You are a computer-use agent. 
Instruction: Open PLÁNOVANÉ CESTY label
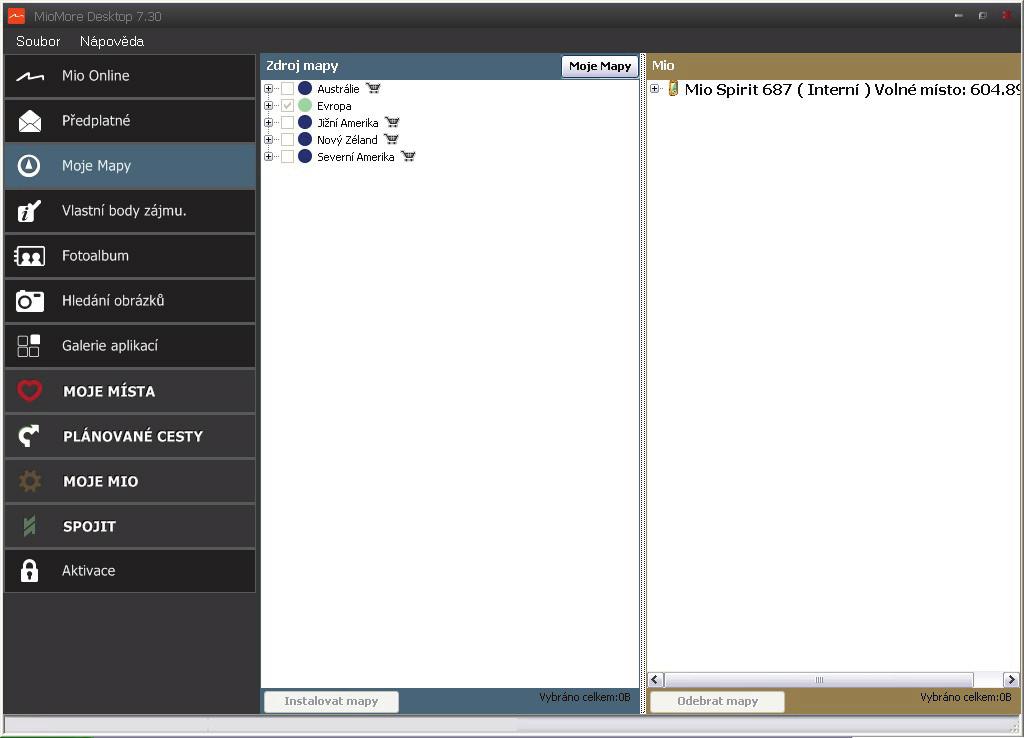[x=133, y=436]
